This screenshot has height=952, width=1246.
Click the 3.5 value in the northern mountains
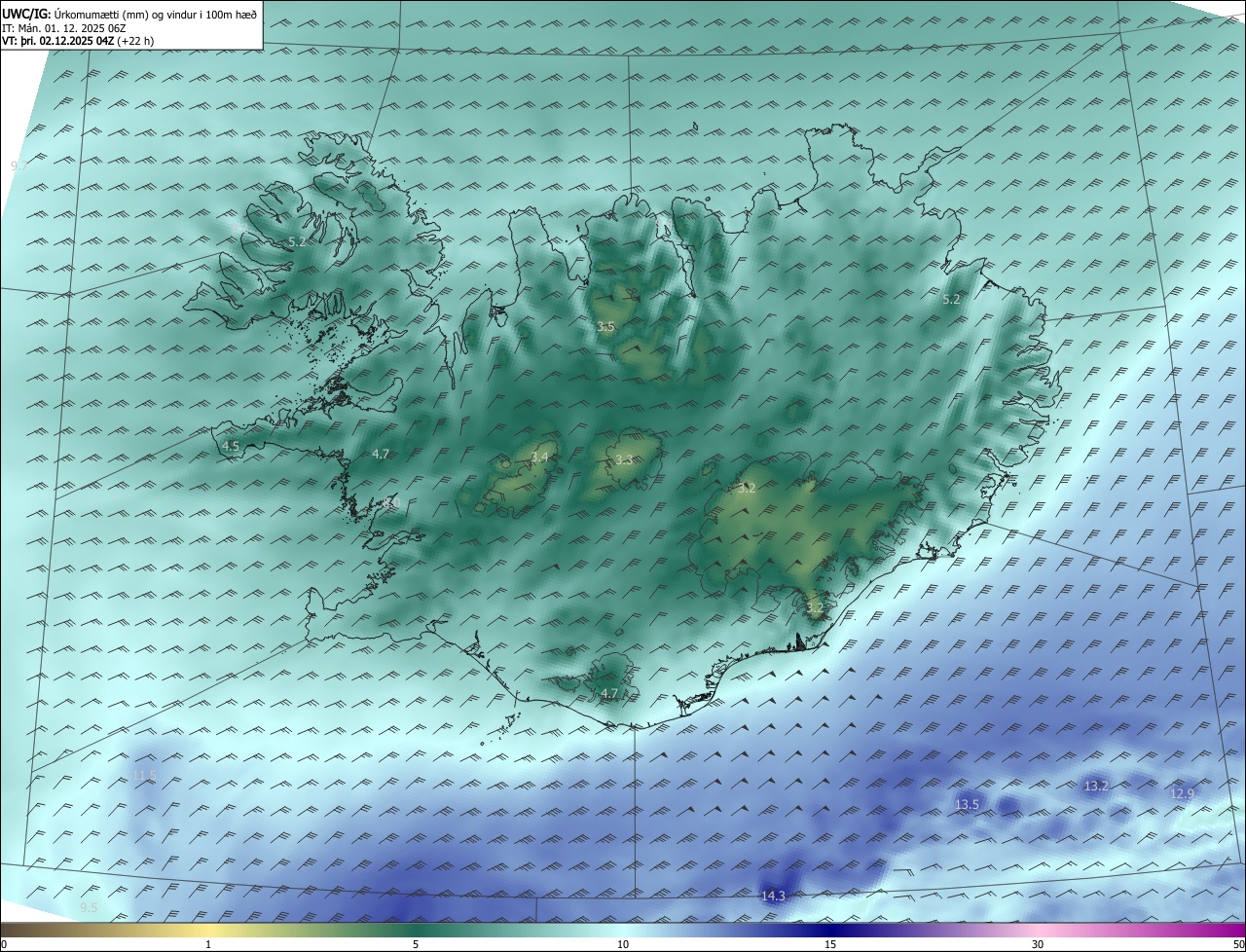pos(605,327)
